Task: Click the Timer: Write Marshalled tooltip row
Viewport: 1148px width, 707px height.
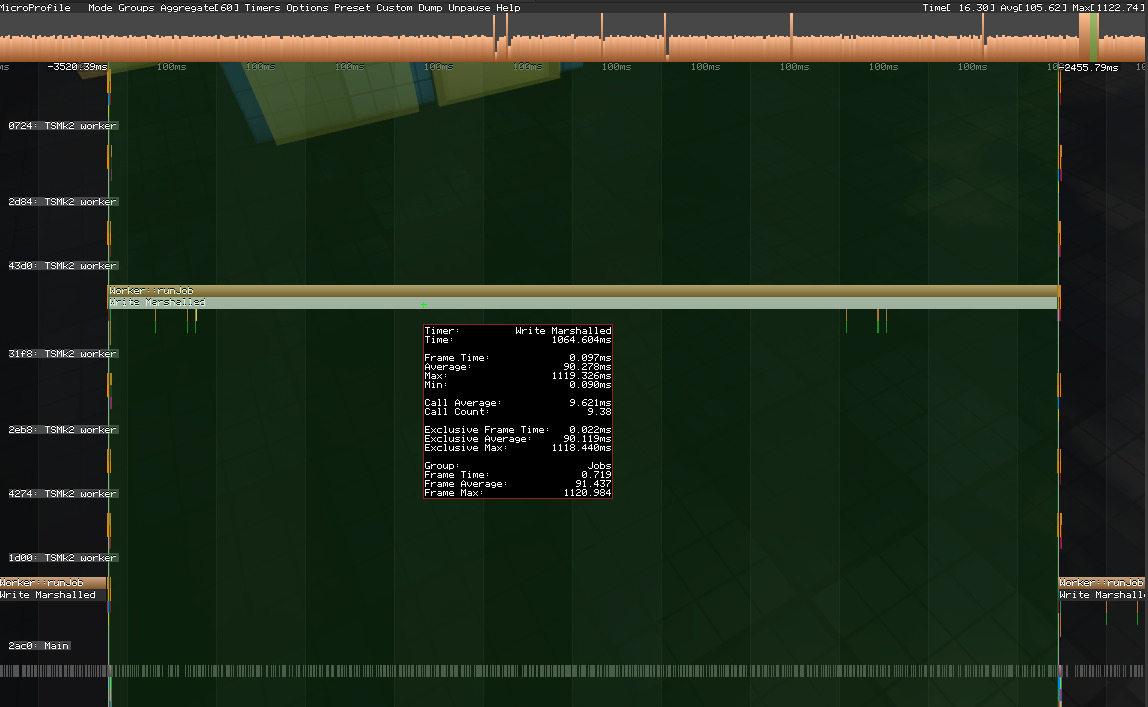Action: pyautogui.click(x=518, y=331)
